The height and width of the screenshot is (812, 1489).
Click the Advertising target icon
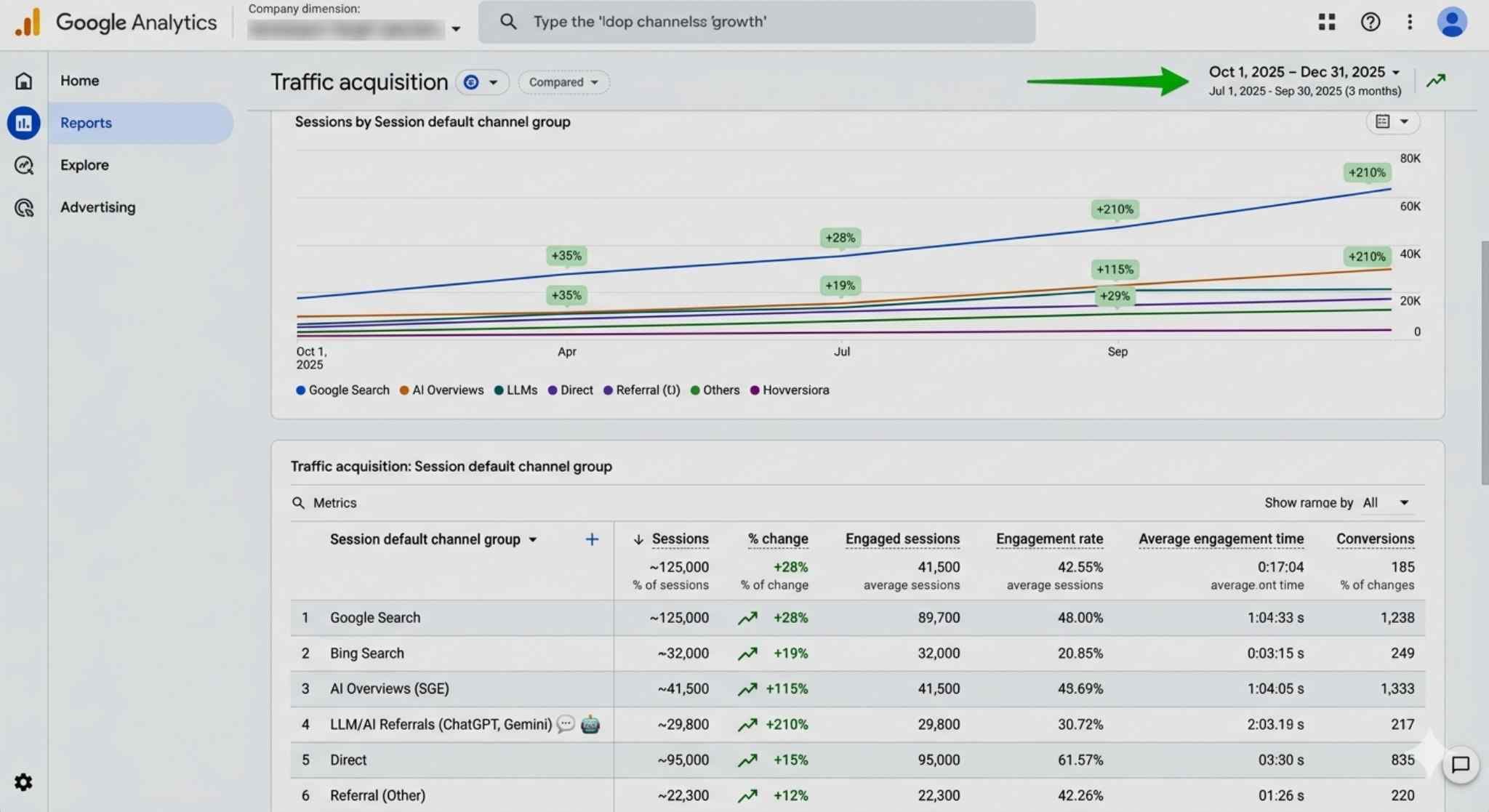tap(24, 208)
